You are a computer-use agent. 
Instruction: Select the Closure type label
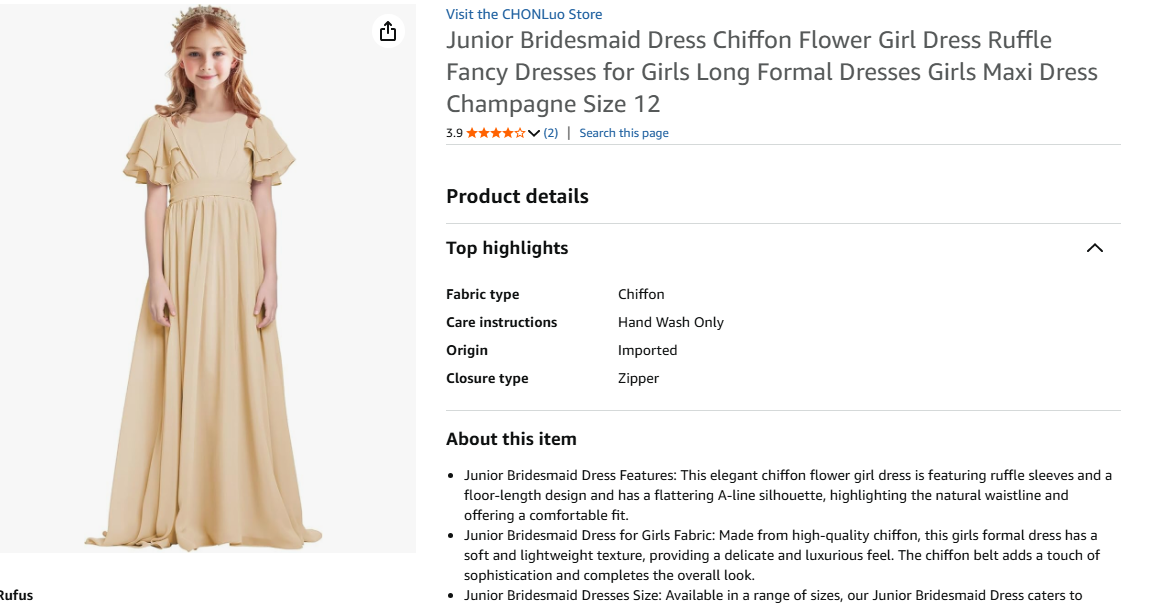pyautogui.click(x=487, y=378)
